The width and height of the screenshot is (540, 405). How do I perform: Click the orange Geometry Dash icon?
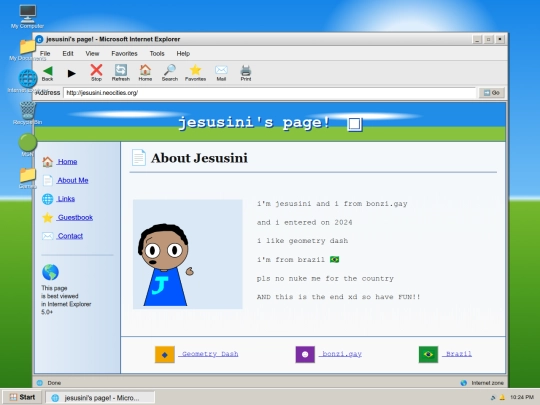(165, 354)
